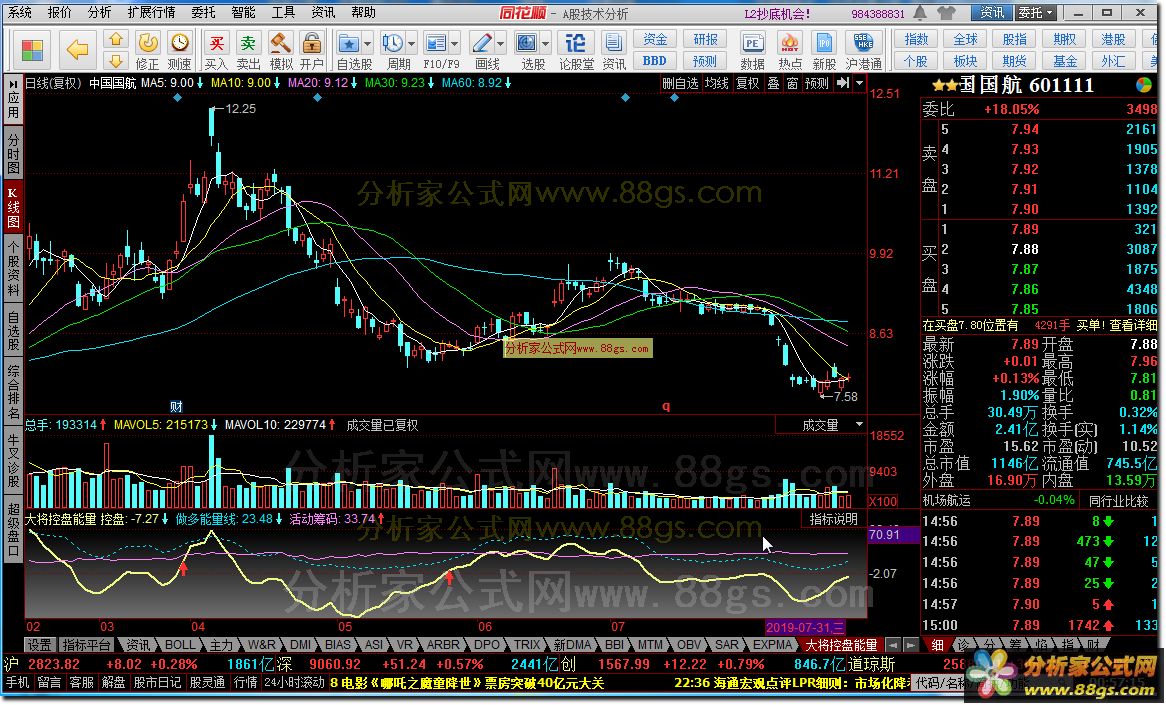Expand the 周期 period dropdown arrow

pos(411,44)
